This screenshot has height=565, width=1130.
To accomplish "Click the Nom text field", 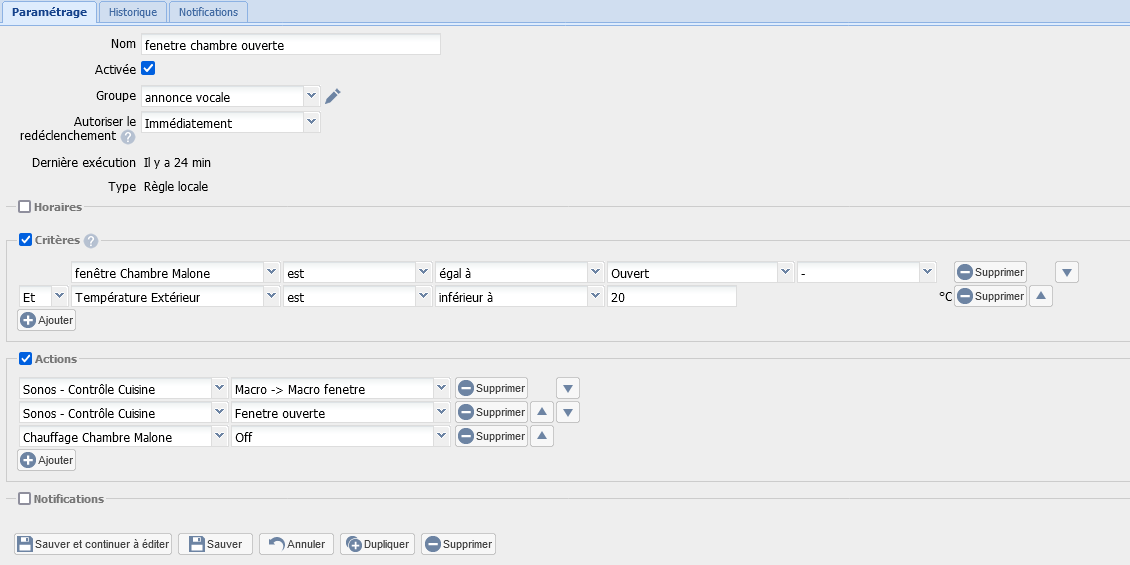I will click(290, 45).
